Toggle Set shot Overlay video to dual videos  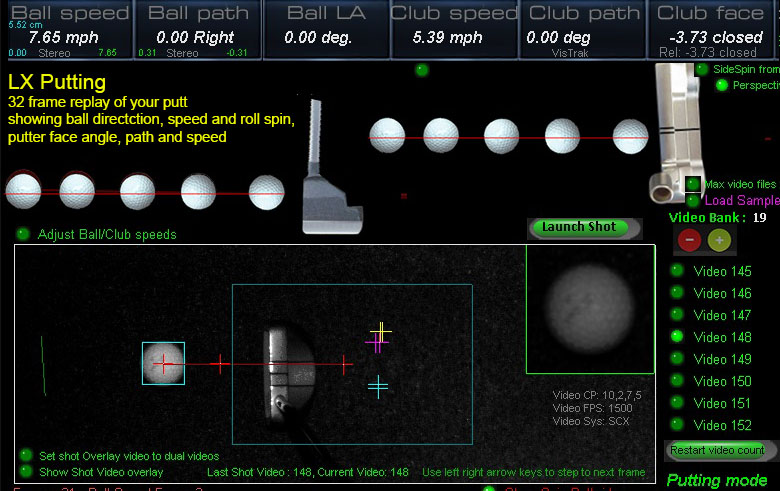[x=25, y=455]
